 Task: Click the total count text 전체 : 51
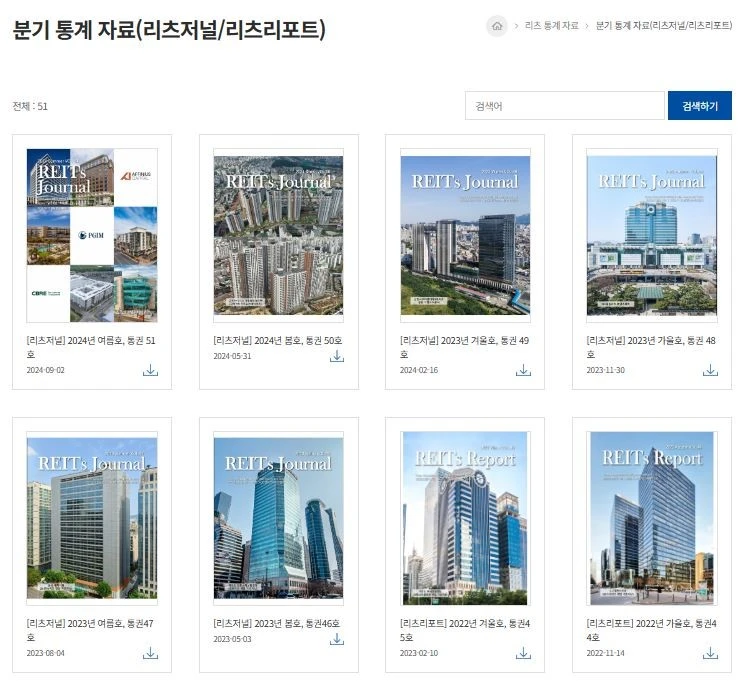click(30, 106)
